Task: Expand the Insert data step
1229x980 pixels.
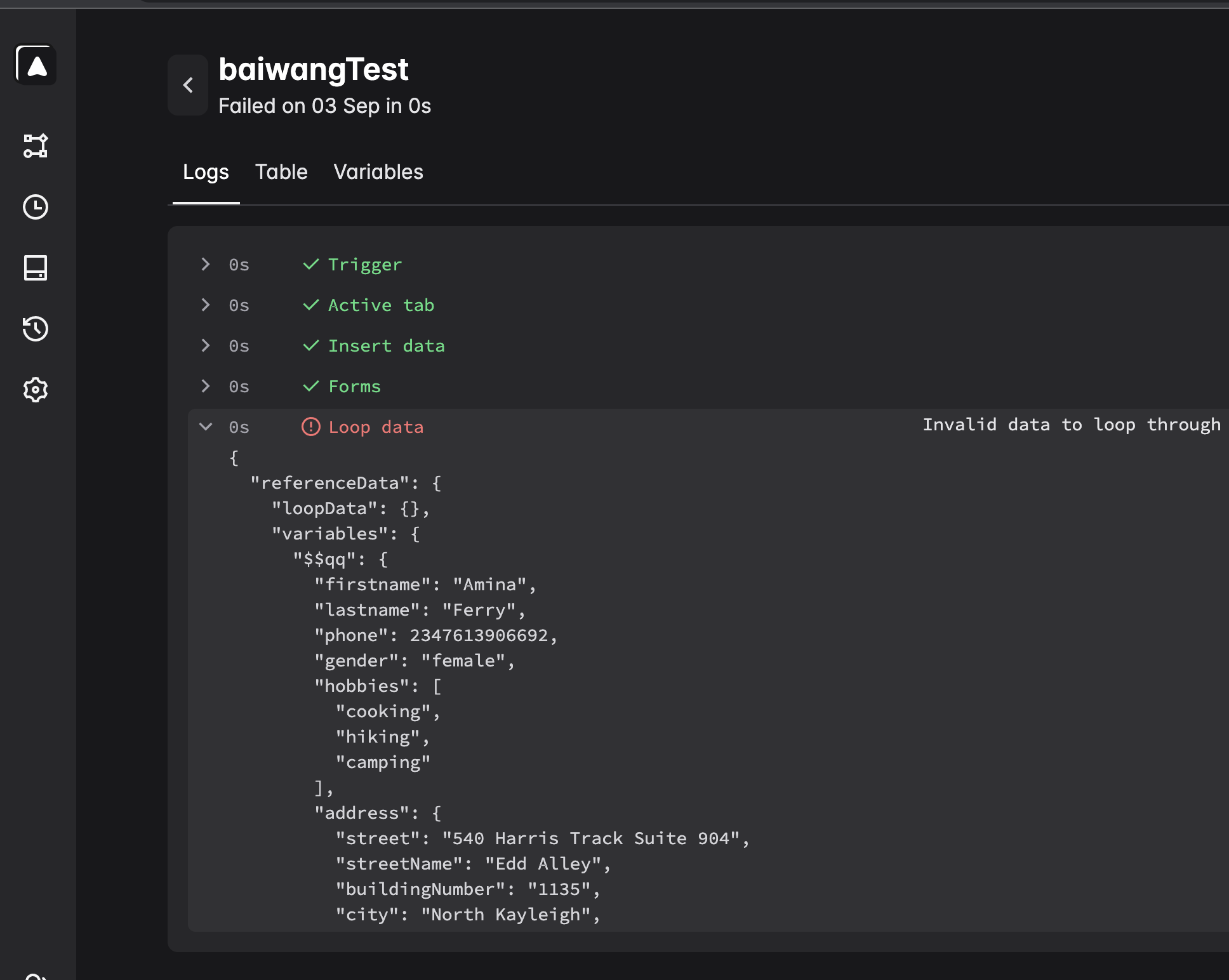Action: point(205,345)
